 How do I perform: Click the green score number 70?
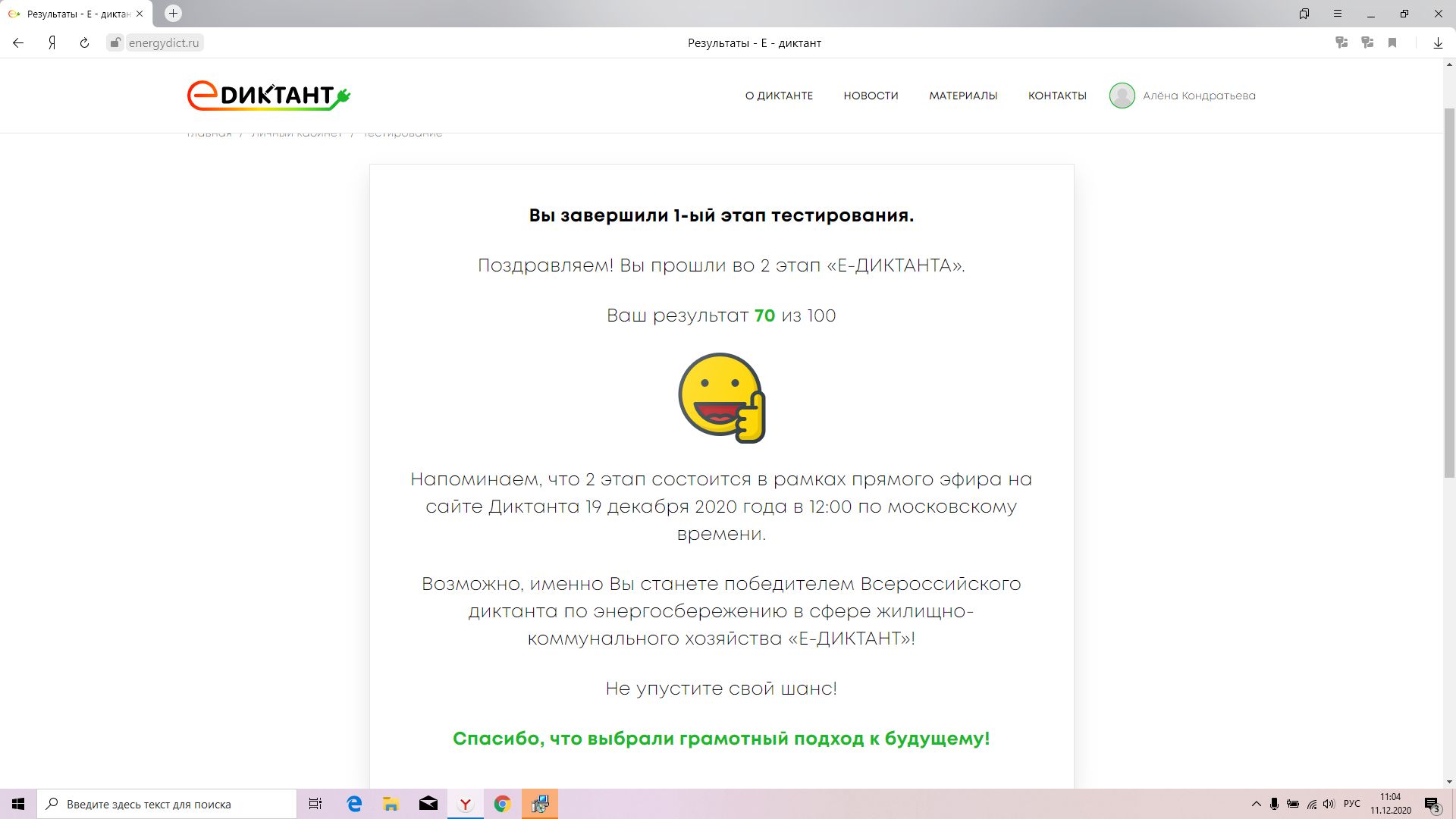tap(764, 315)
